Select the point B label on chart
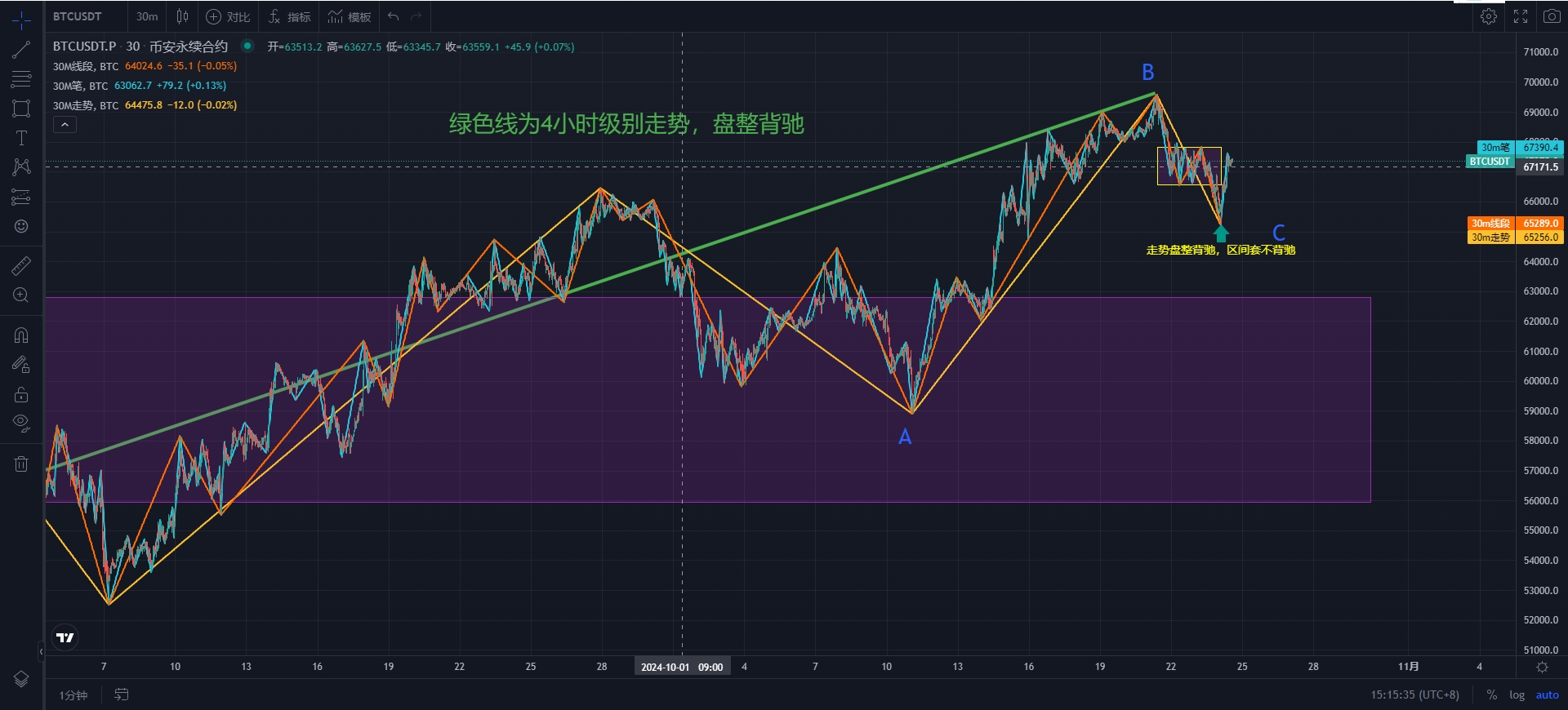 click(x=1147, y=73)
